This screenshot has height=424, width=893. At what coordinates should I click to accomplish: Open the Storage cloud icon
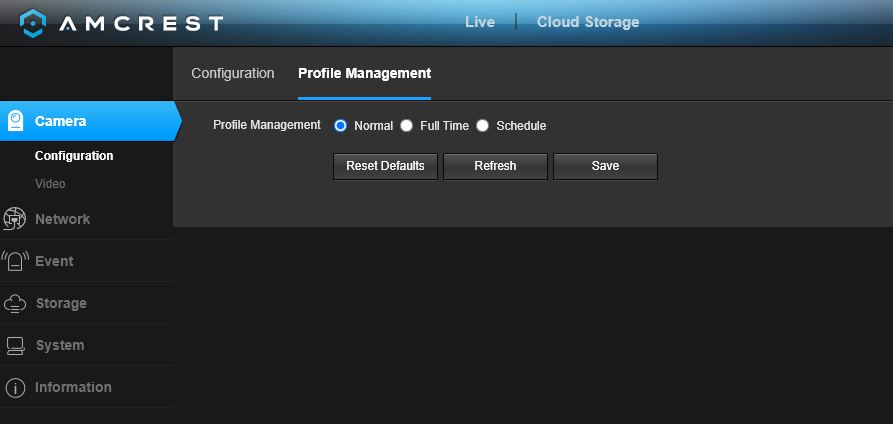15,303
